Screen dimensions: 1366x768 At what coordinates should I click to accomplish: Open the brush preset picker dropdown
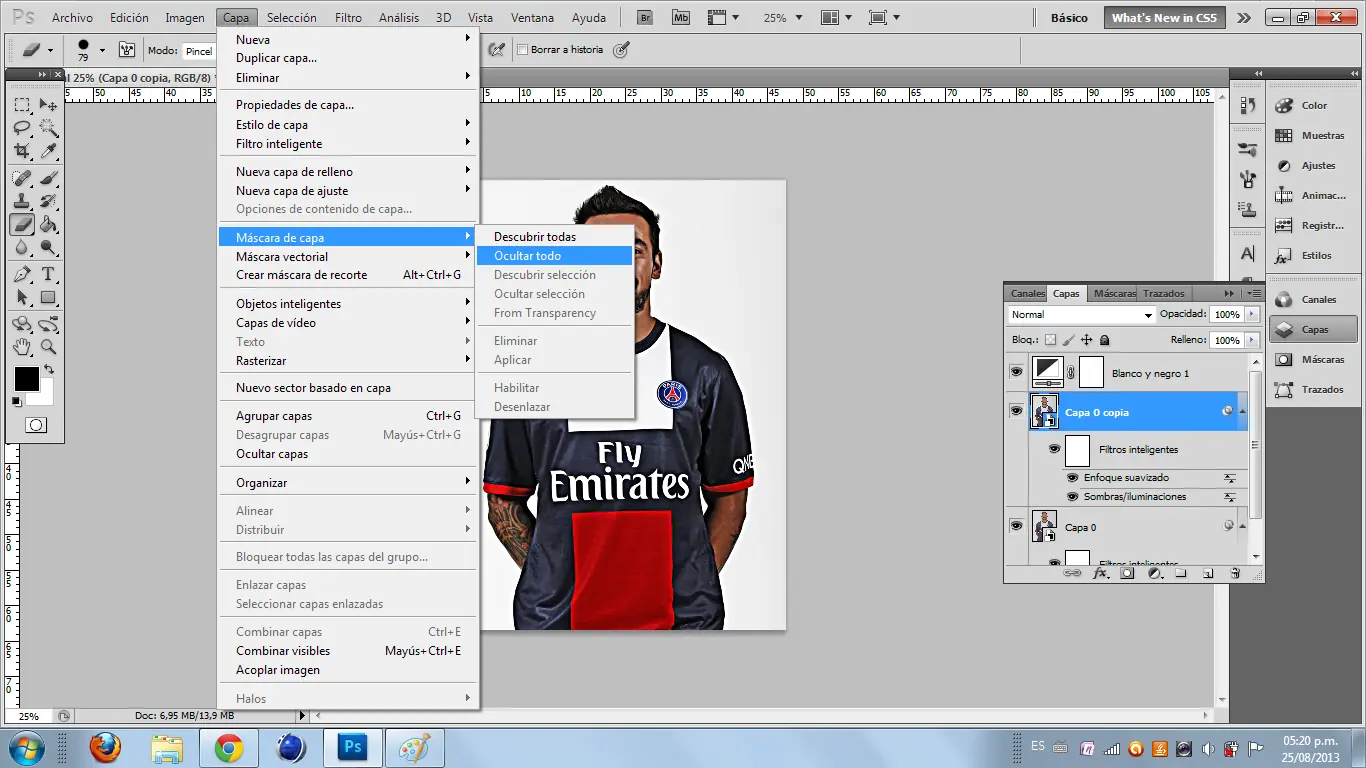(102, 50)
